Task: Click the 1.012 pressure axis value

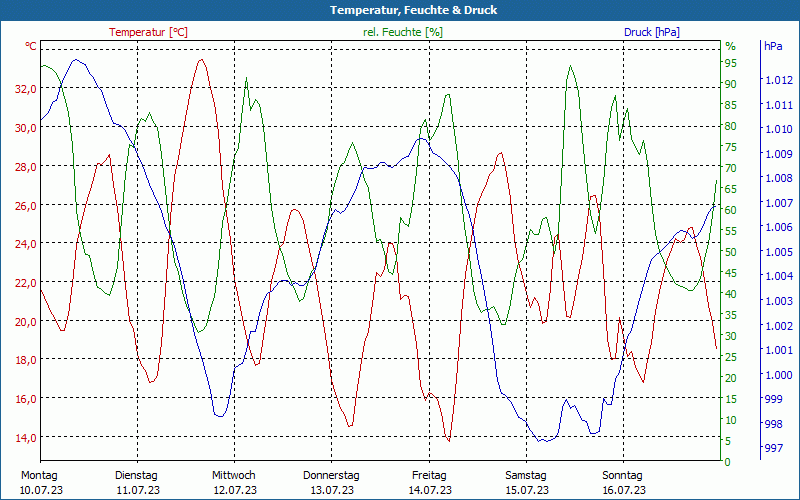Action: point(777,80)
